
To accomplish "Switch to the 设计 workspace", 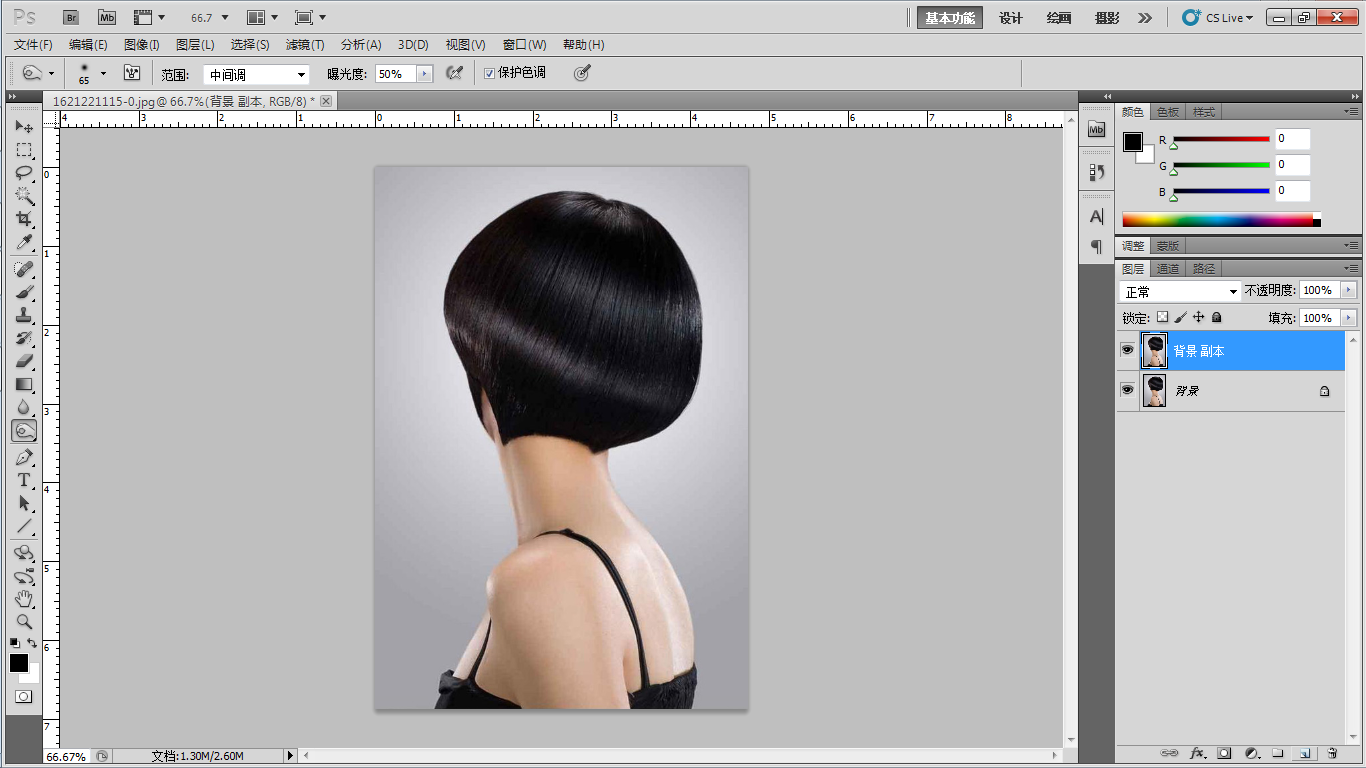I will tap(1011, 18).
